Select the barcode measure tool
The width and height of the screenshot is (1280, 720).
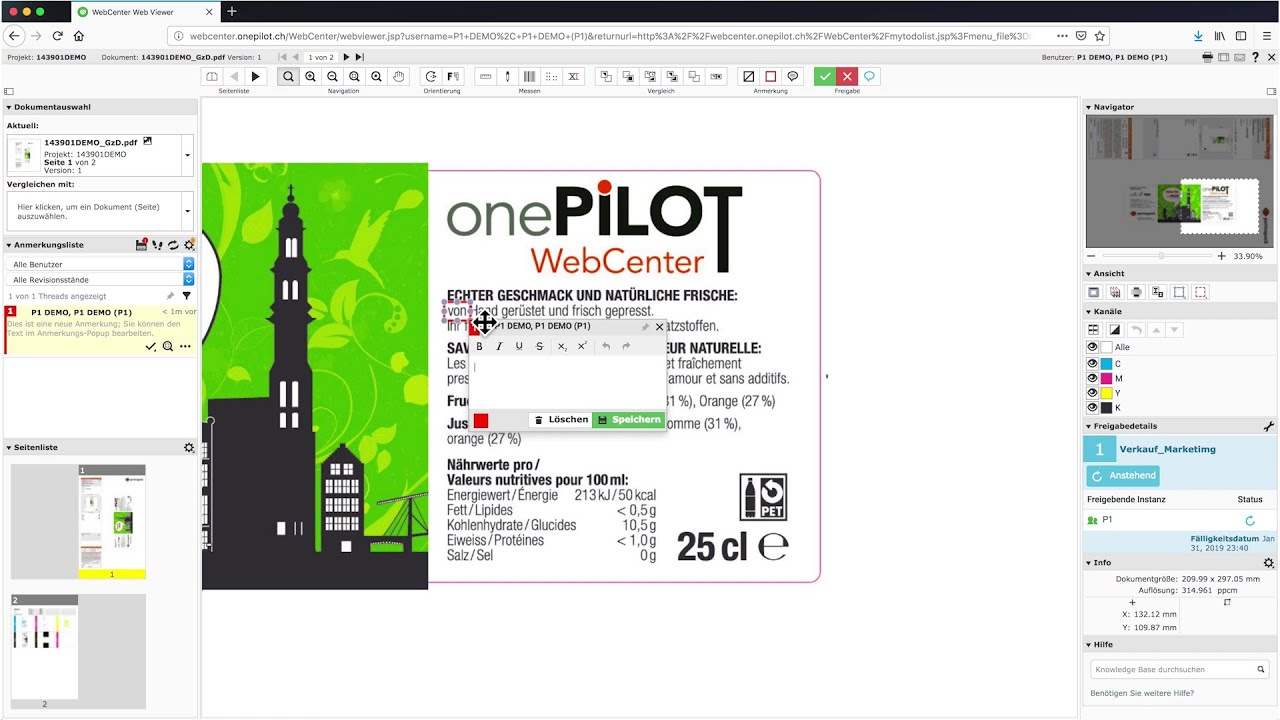(x=530, y=76)
